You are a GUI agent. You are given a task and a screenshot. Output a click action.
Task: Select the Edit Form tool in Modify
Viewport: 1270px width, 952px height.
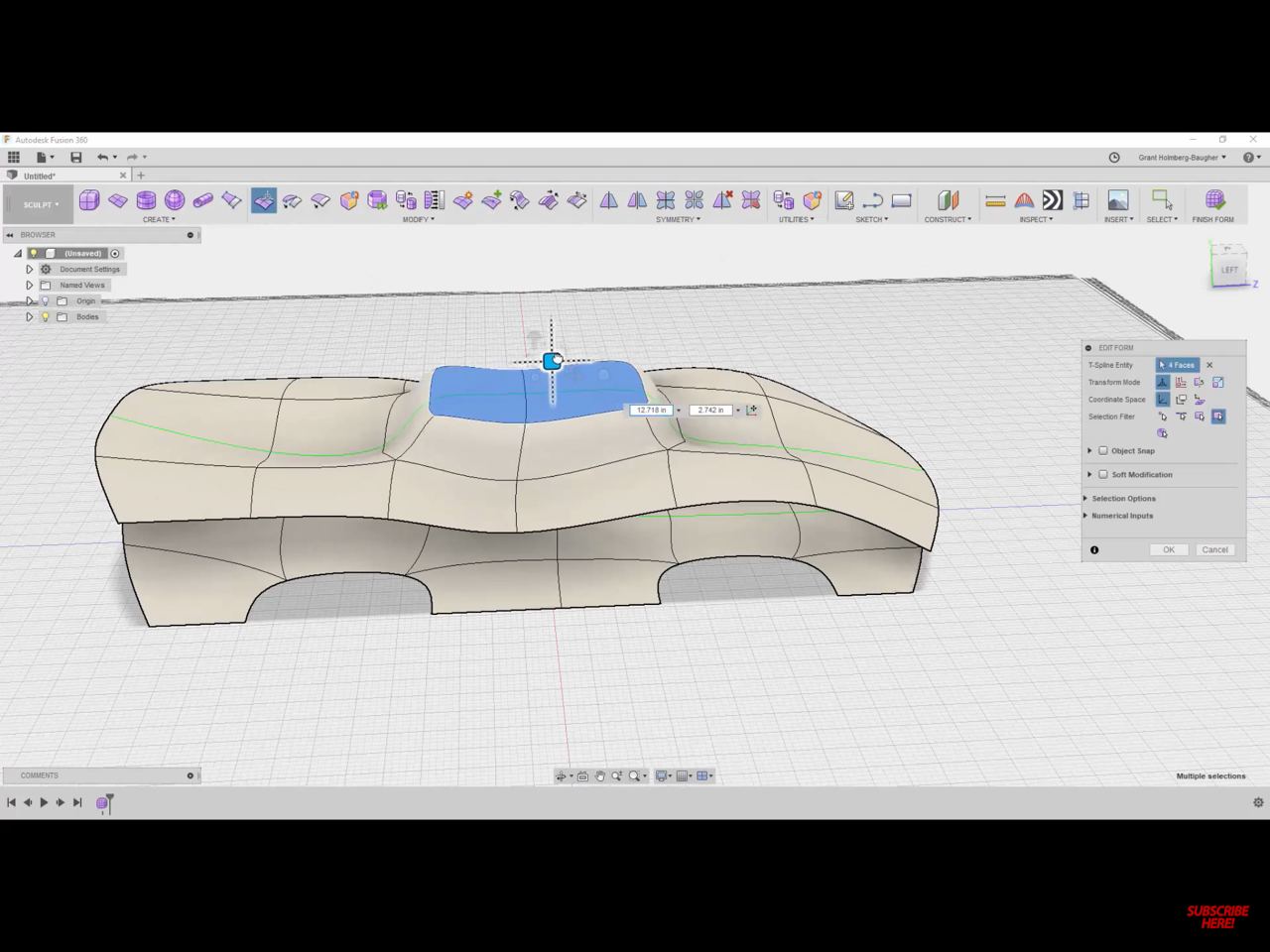click(x=264, y=200)
